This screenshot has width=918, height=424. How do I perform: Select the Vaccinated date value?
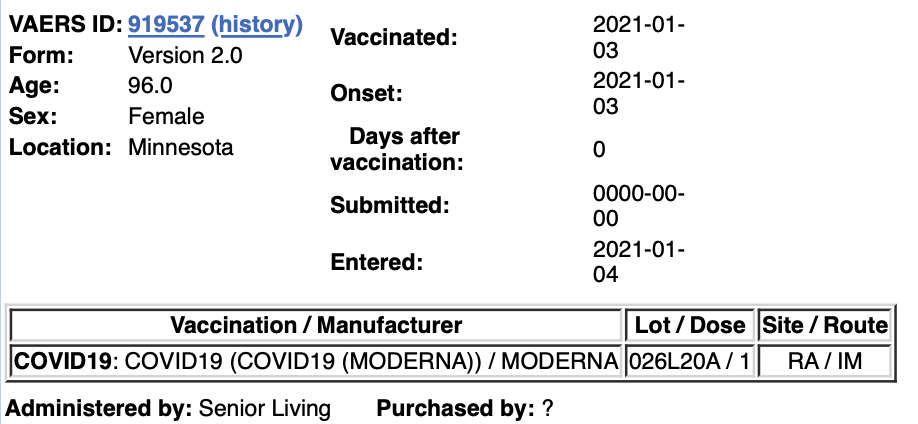coord(639,37)
